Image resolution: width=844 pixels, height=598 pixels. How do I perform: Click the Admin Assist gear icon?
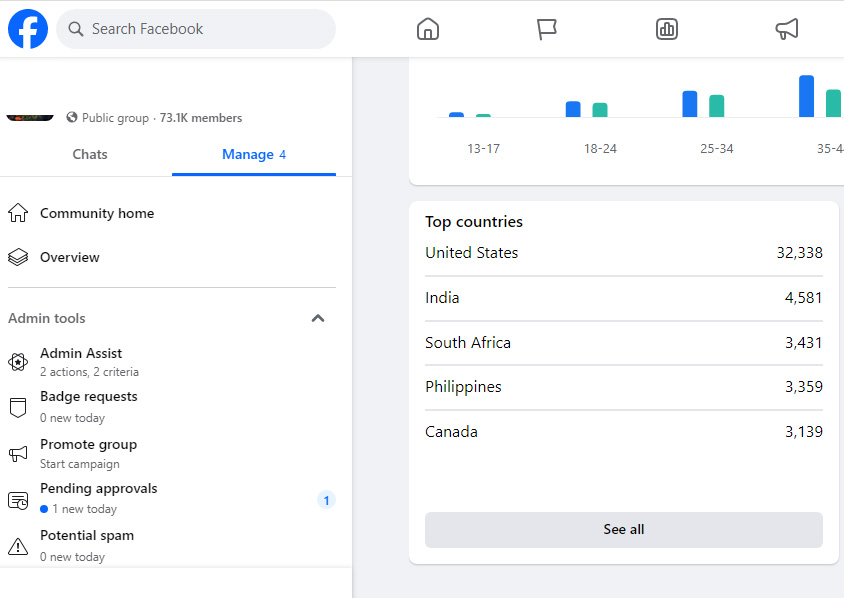click(x=18, y=362)
